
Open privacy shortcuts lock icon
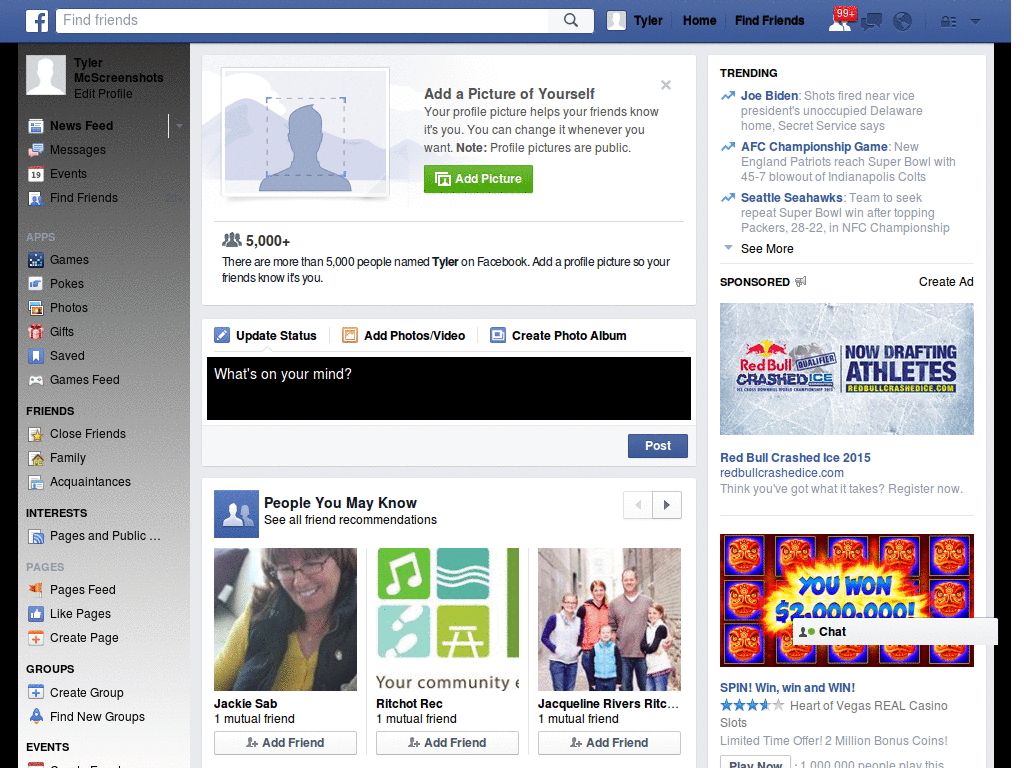click(x=948, y=22)
